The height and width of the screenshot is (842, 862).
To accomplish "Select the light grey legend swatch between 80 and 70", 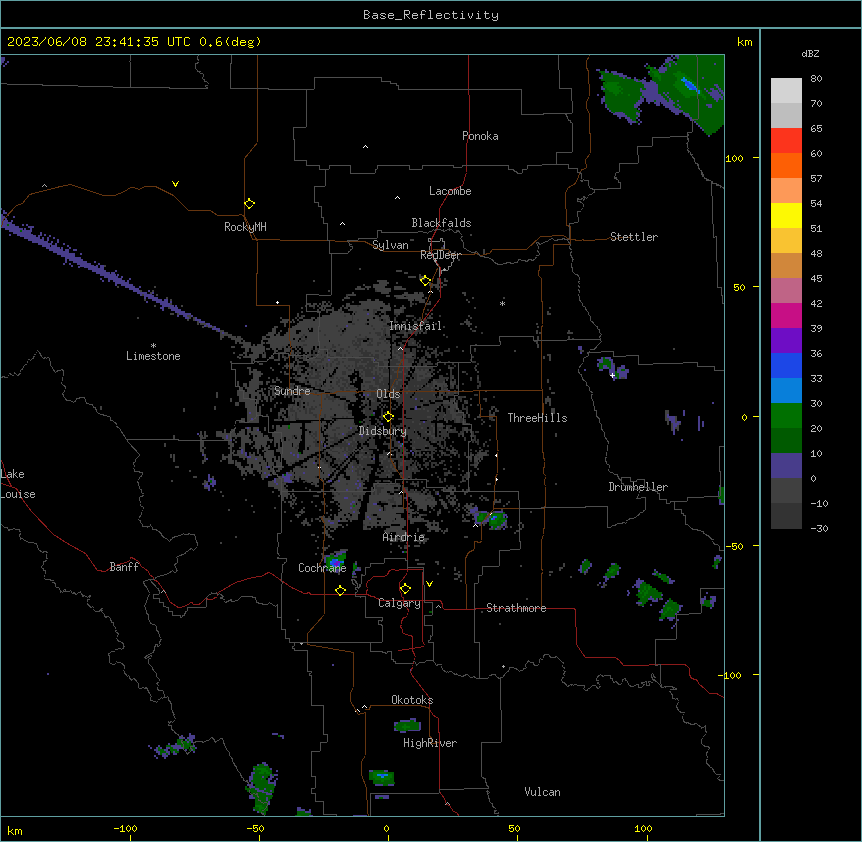I will [x=786, y=91].
